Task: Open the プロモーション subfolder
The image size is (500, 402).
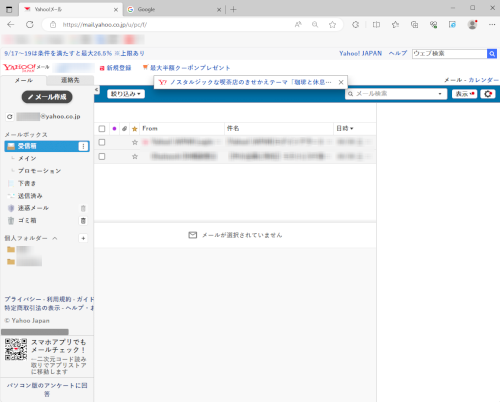Action: [39, 171]
